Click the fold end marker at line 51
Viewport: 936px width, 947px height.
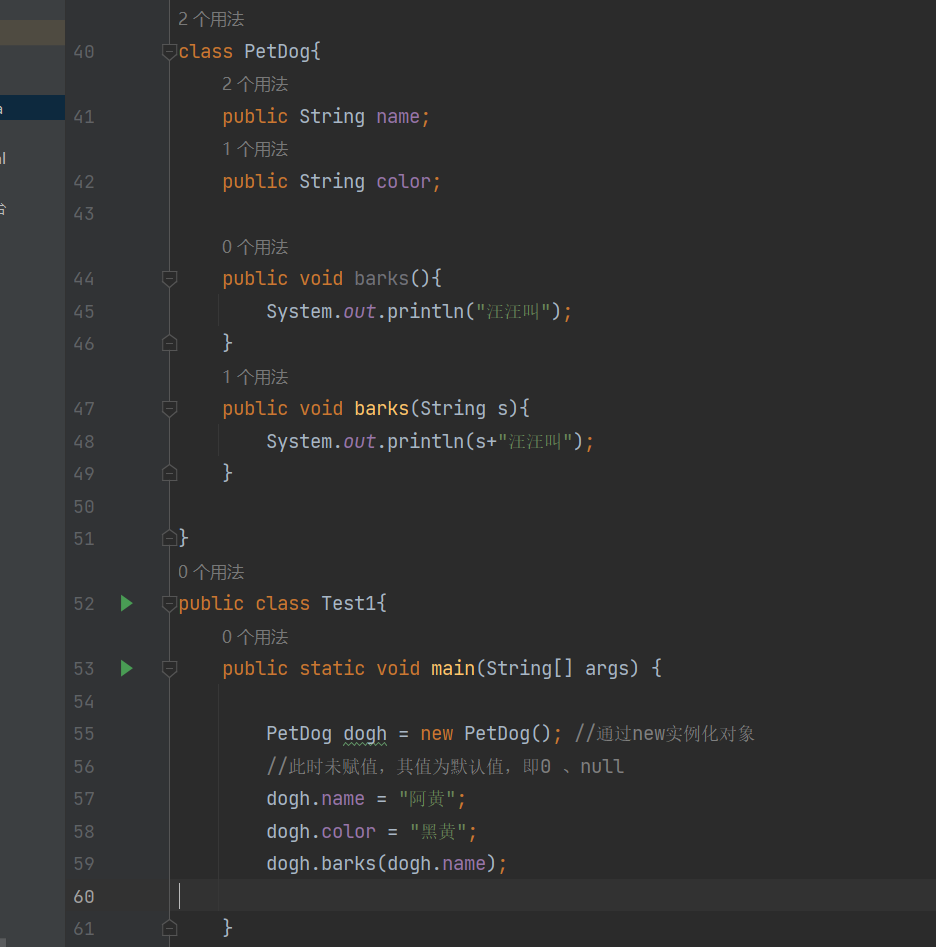point(169,539)
